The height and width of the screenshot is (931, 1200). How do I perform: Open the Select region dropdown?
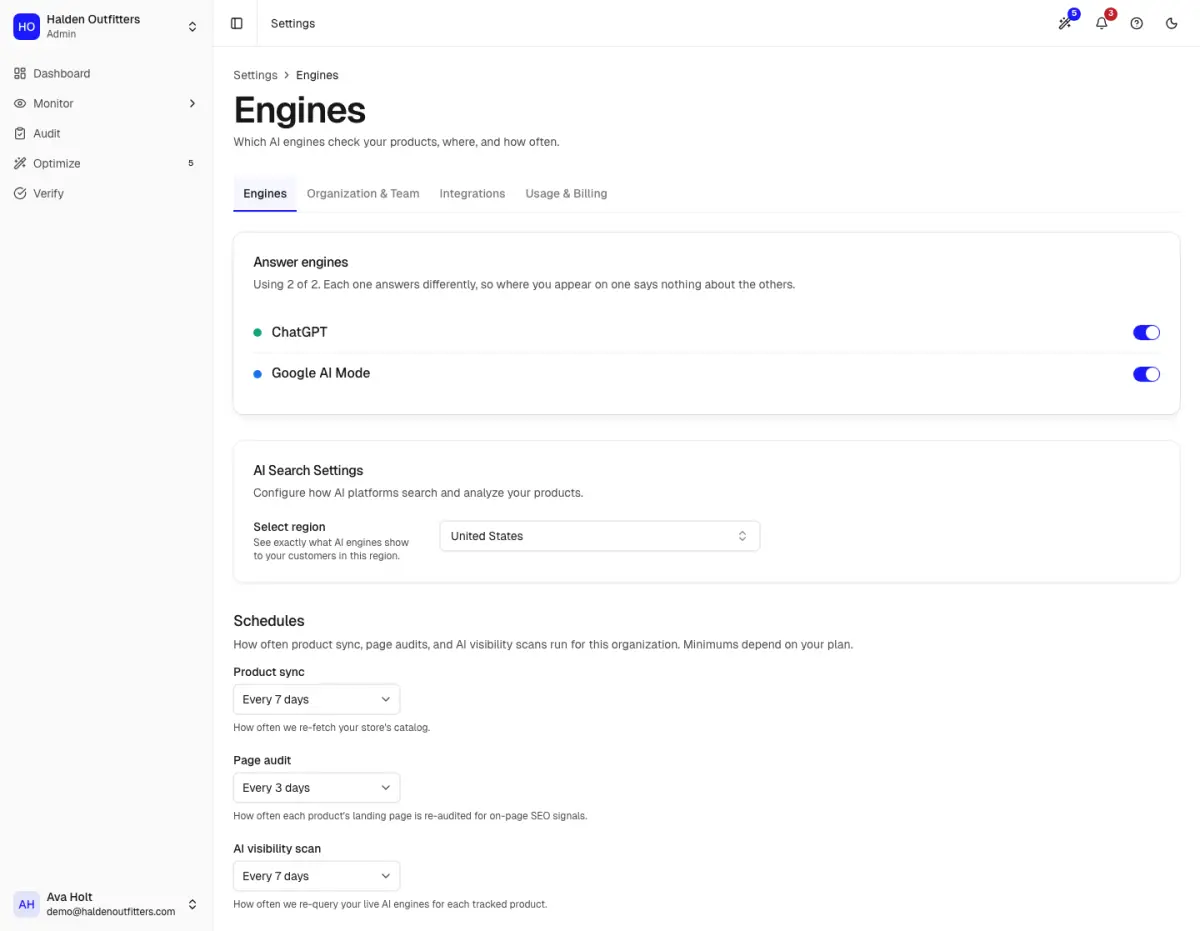tap(600, 536)
